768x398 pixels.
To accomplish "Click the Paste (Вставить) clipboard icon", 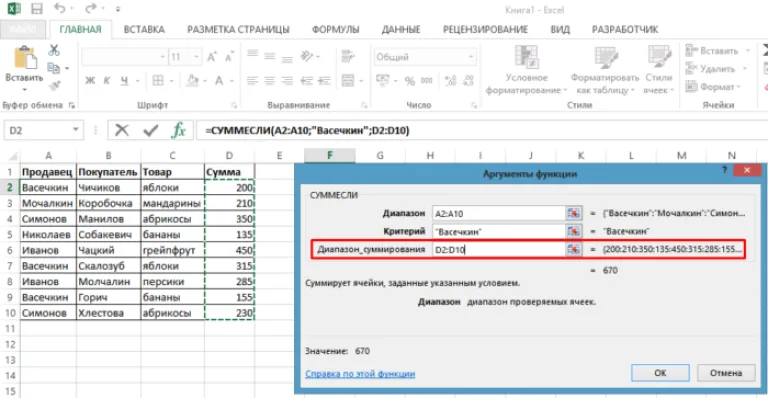I will [24, 58].
